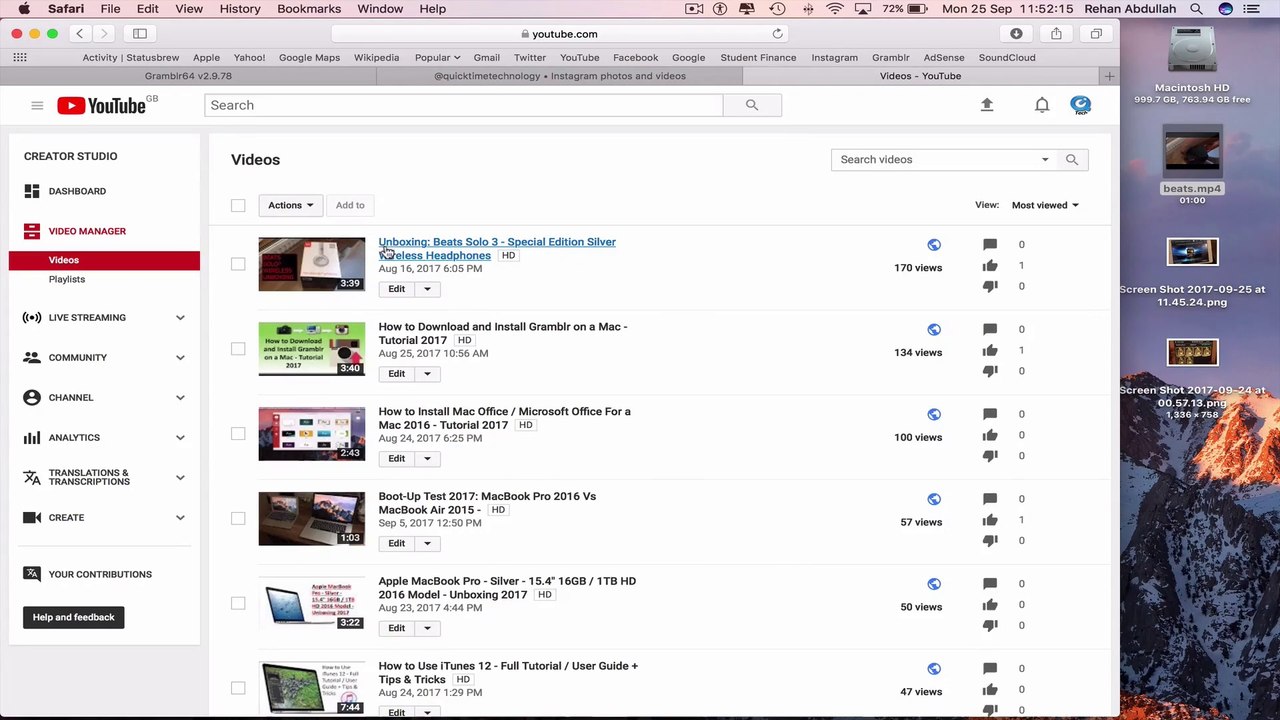Viewport: 1280px width, 720px height.
Task: Click Edit button for Boot-Up Test video
Action: pyautogui.click(x=397, y=544)
